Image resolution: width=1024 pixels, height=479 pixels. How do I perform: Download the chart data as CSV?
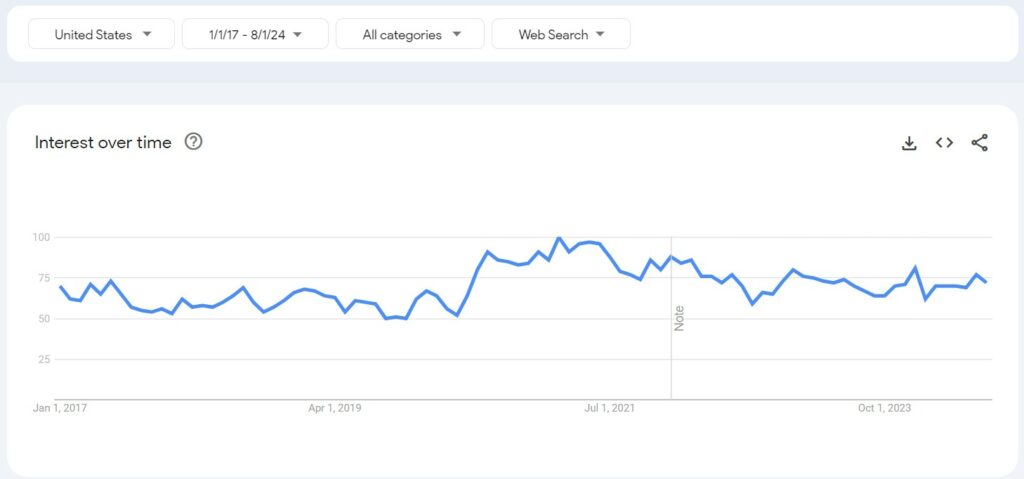(x=909, y=143)
